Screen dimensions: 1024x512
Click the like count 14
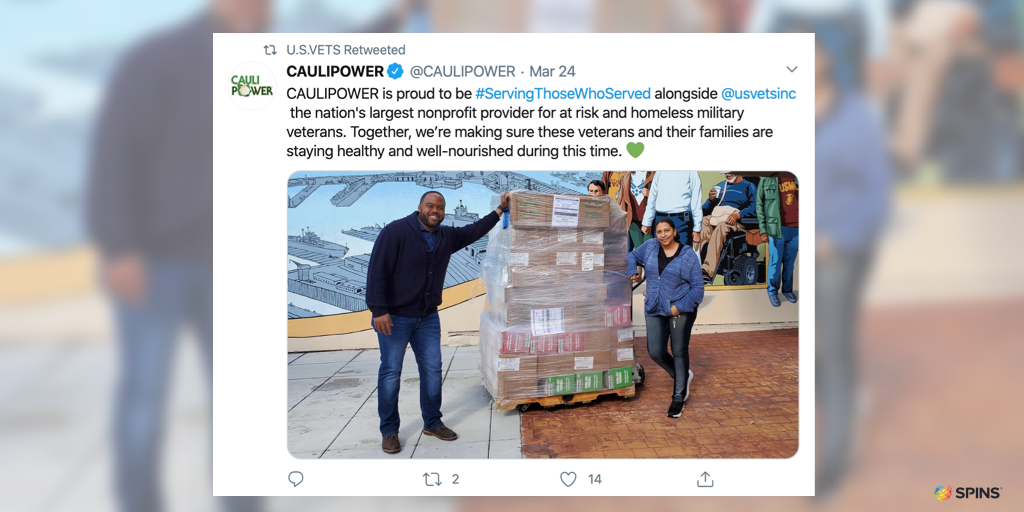point(594,479)
